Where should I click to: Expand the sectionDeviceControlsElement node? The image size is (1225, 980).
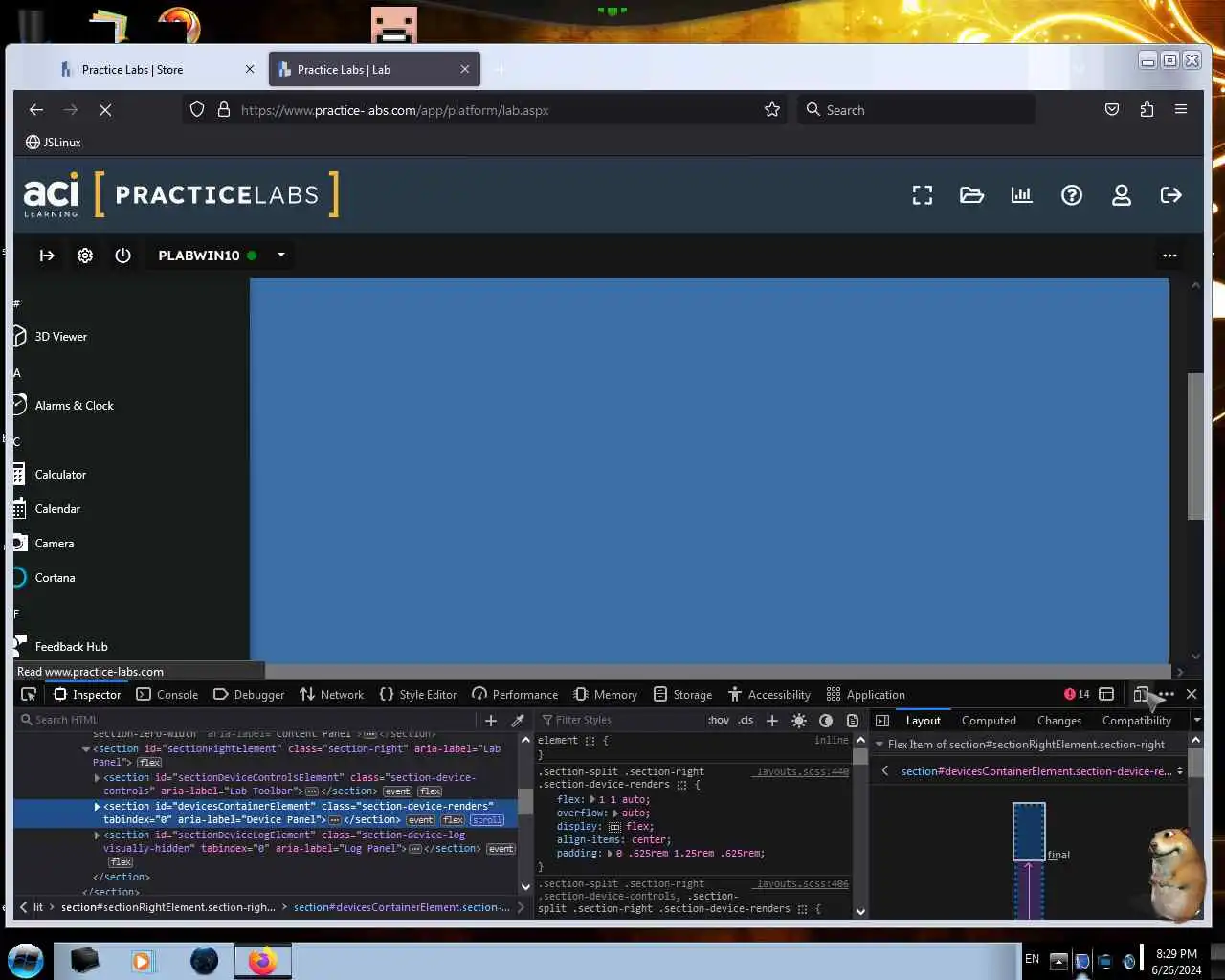pos(97,778)
